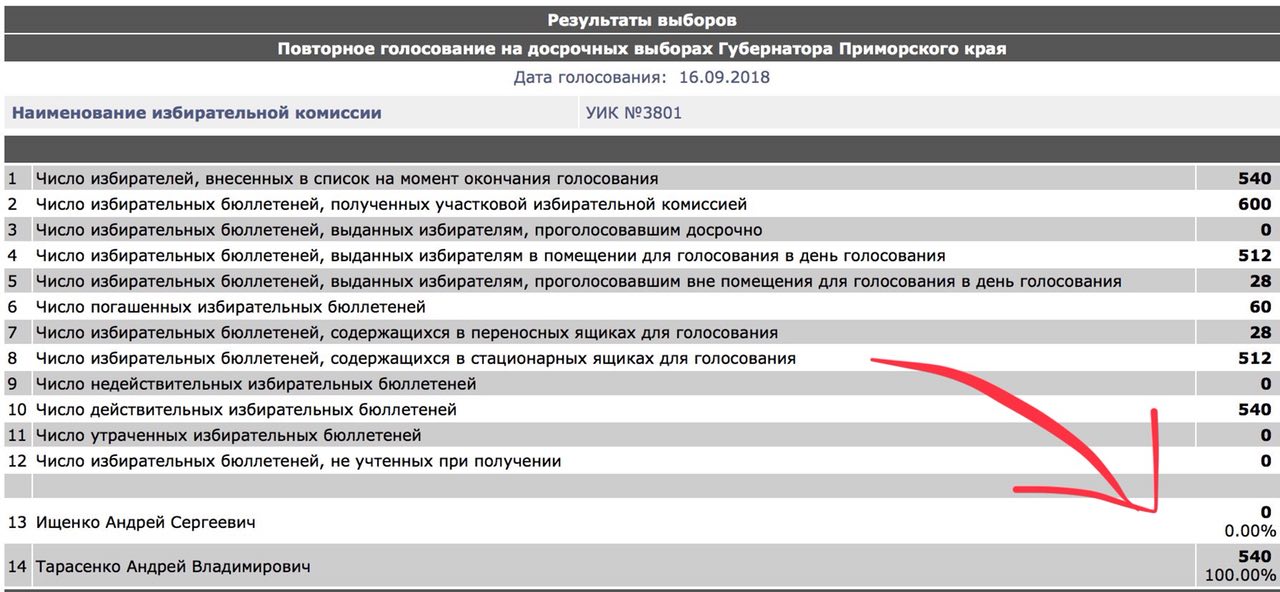Click the invalid ballots row 9 label
The width and height of the screenshot is (1280, 592).
point(256,384)
